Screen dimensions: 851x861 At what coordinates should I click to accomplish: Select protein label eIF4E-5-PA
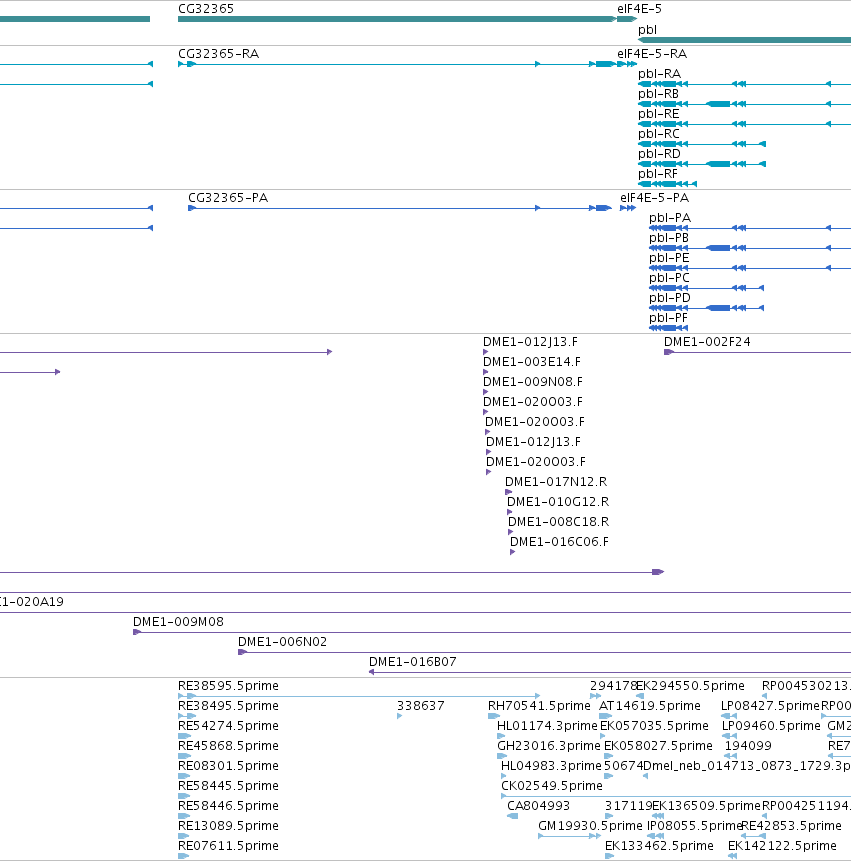[x=654, y=198]
